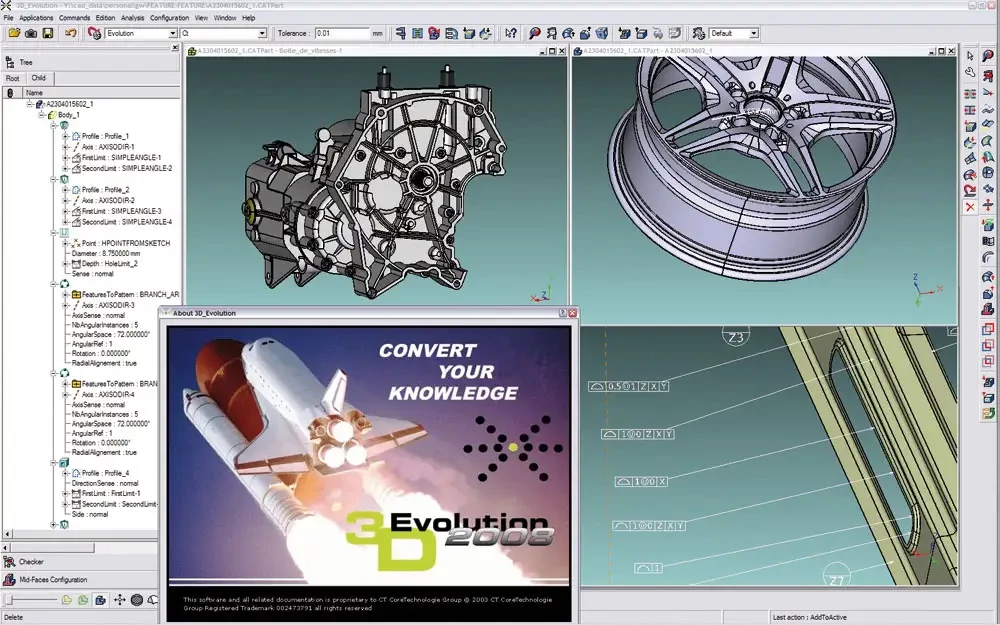Screen dimensions: 1000x625
Task: Open the View menu
Action: (202, 18)
